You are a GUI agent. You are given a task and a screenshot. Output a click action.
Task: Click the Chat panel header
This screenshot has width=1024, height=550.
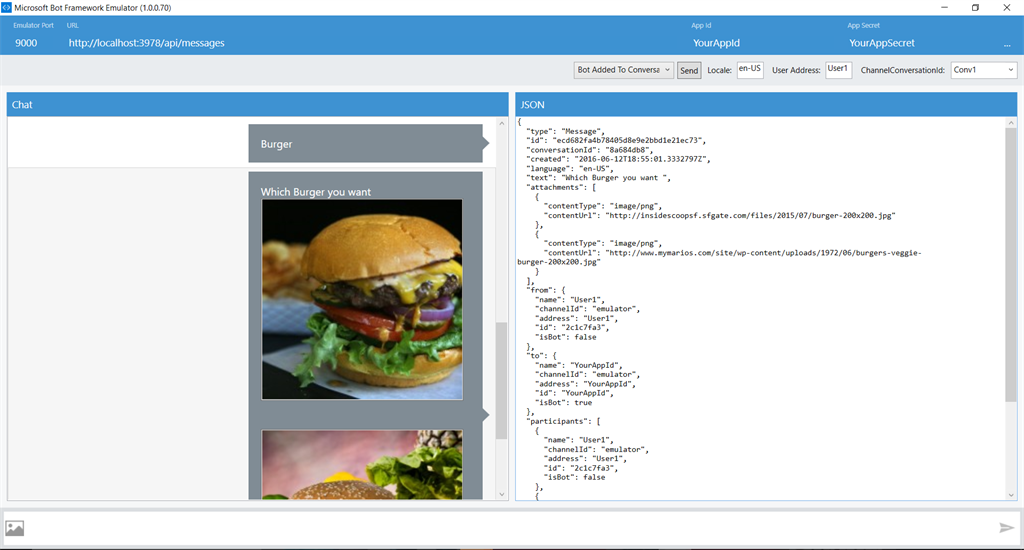click(x=257, y=105)
